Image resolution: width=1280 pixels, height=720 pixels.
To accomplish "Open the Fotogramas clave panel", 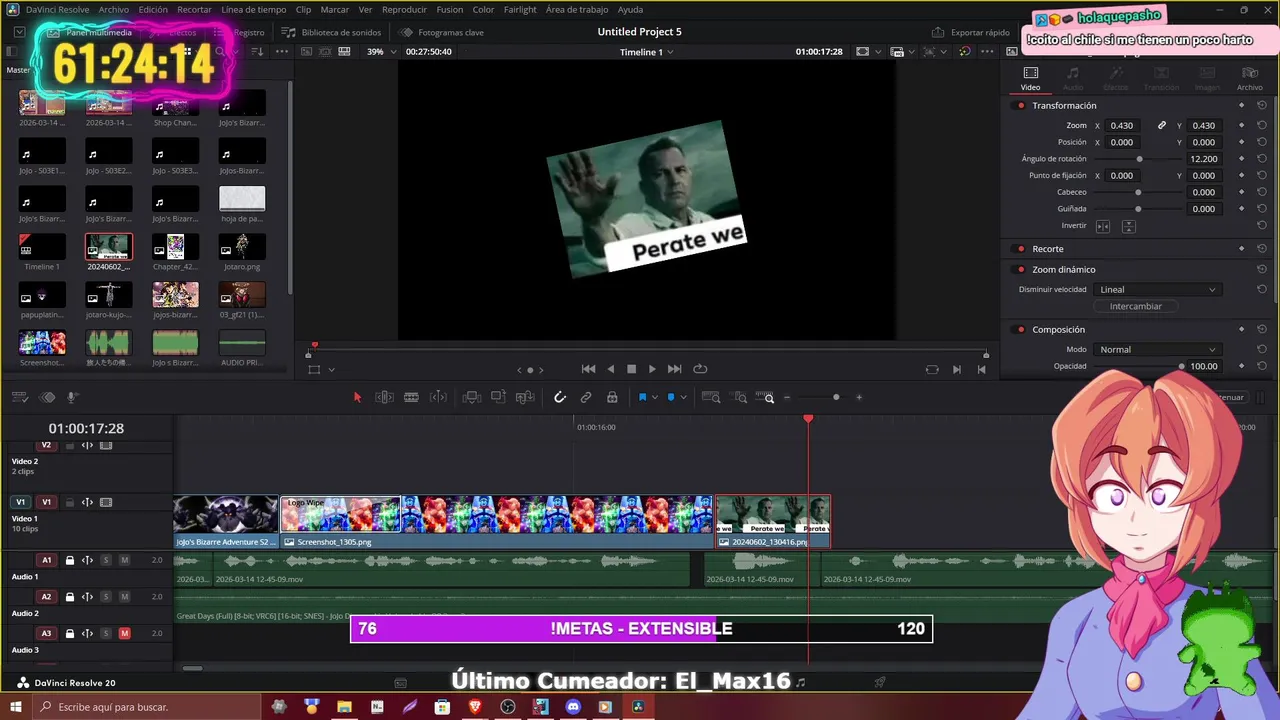I will point(442,32).
